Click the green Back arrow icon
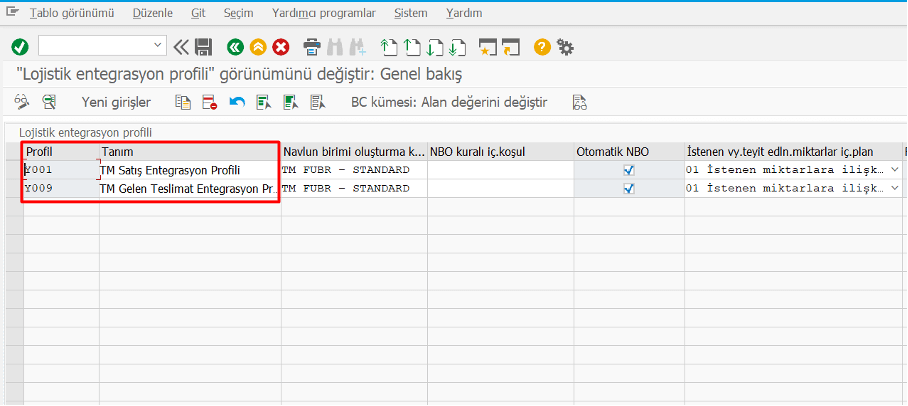Viewport: 908px width, 406px height. (x=235, y=46)
